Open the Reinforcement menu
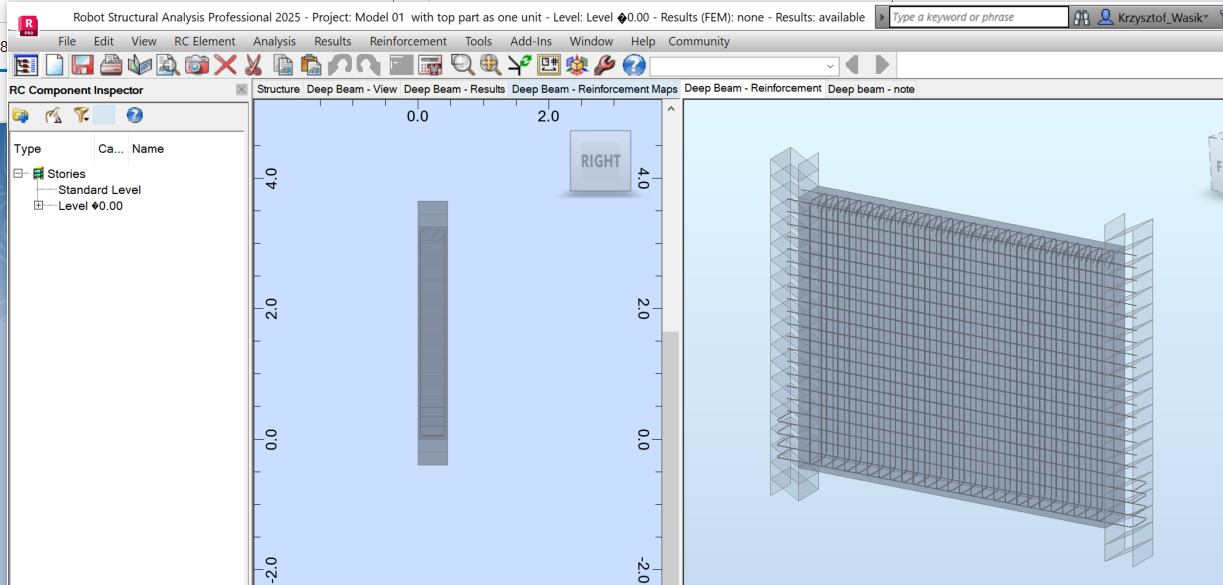Screen dimensions: 1223x585 point(408,41)
